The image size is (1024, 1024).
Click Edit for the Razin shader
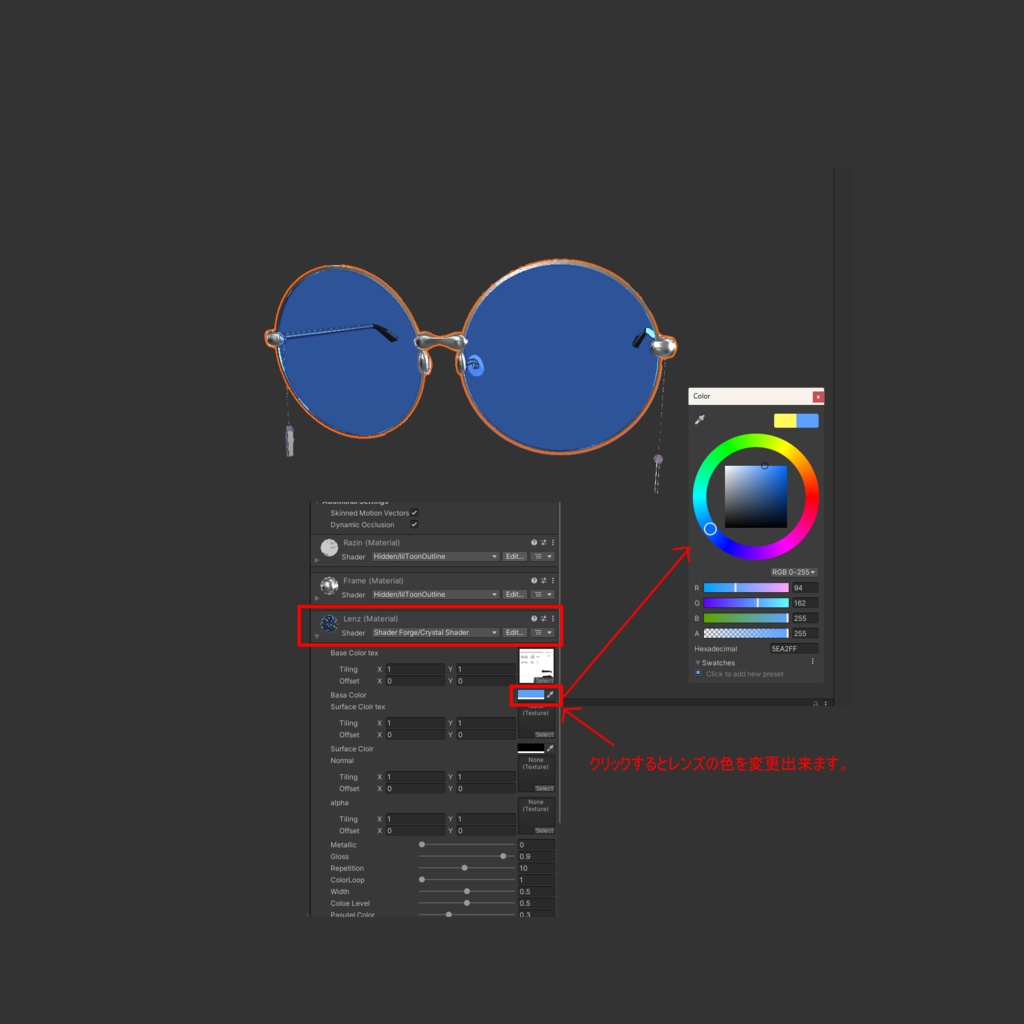pyautogui.click(x=515, y=556)
